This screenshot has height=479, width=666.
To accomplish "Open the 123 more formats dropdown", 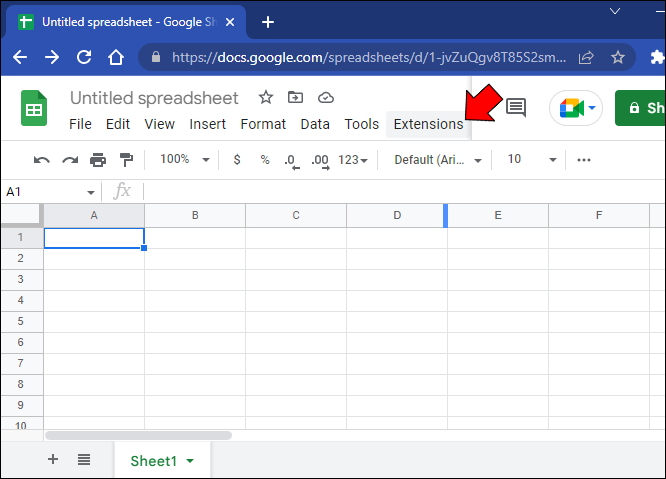I will coord(353,160).
